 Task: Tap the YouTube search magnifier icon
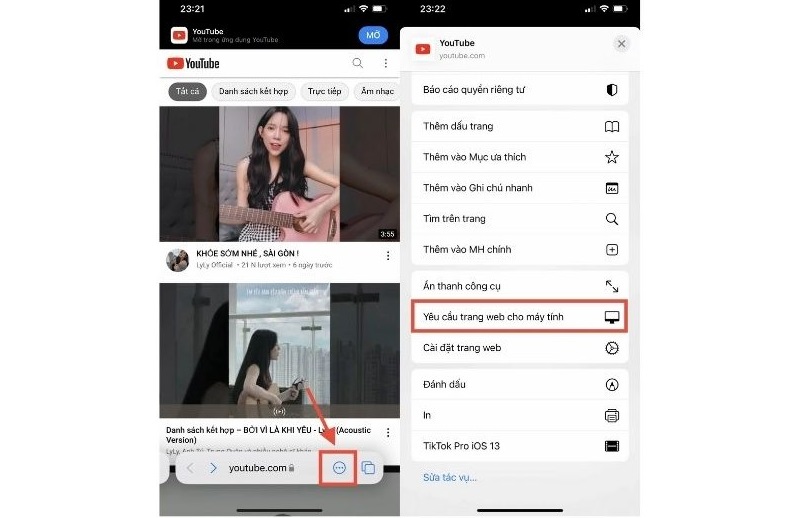[358, 64]
